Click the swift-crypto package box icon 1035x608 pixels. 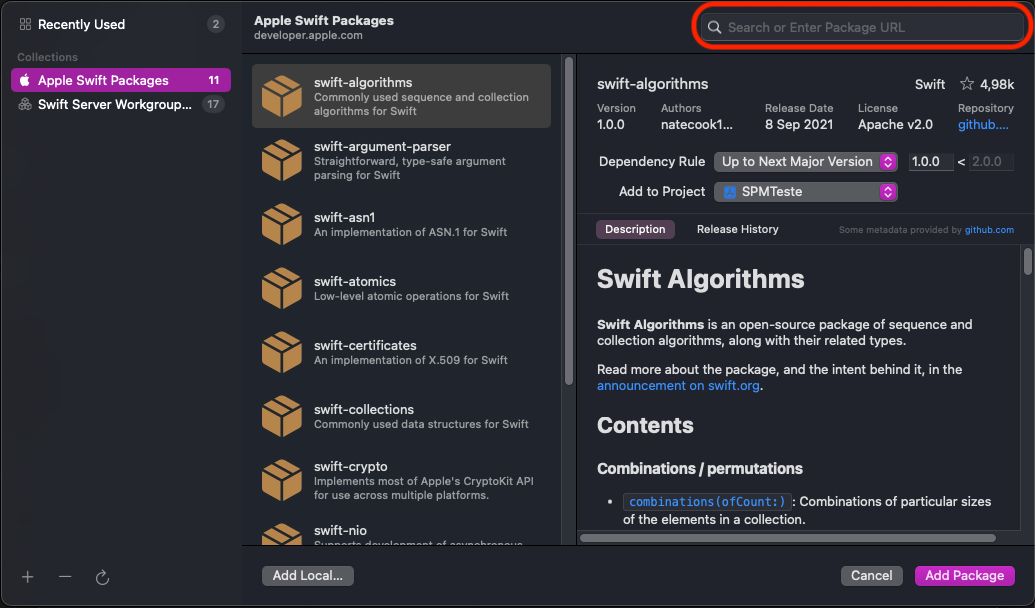(x=282, y=481)
